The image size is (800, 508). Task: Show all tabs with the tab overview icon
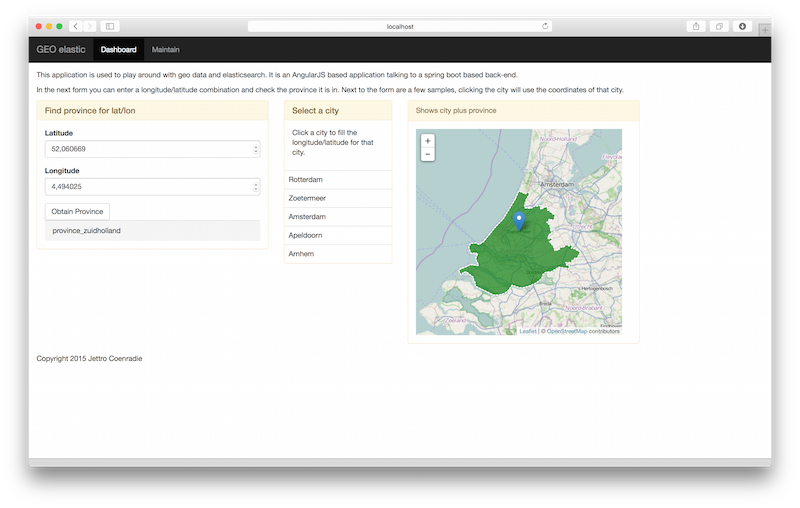pos(719,26)
